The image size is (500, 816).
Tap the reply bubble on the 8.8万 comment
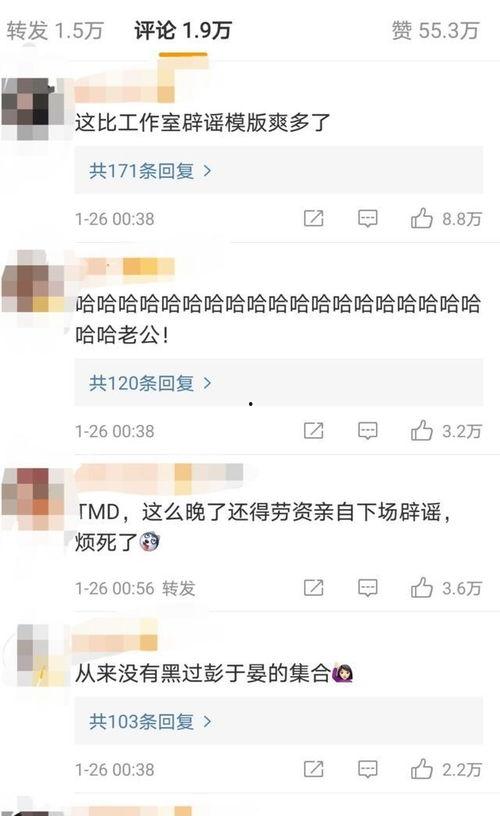point(367,219)
